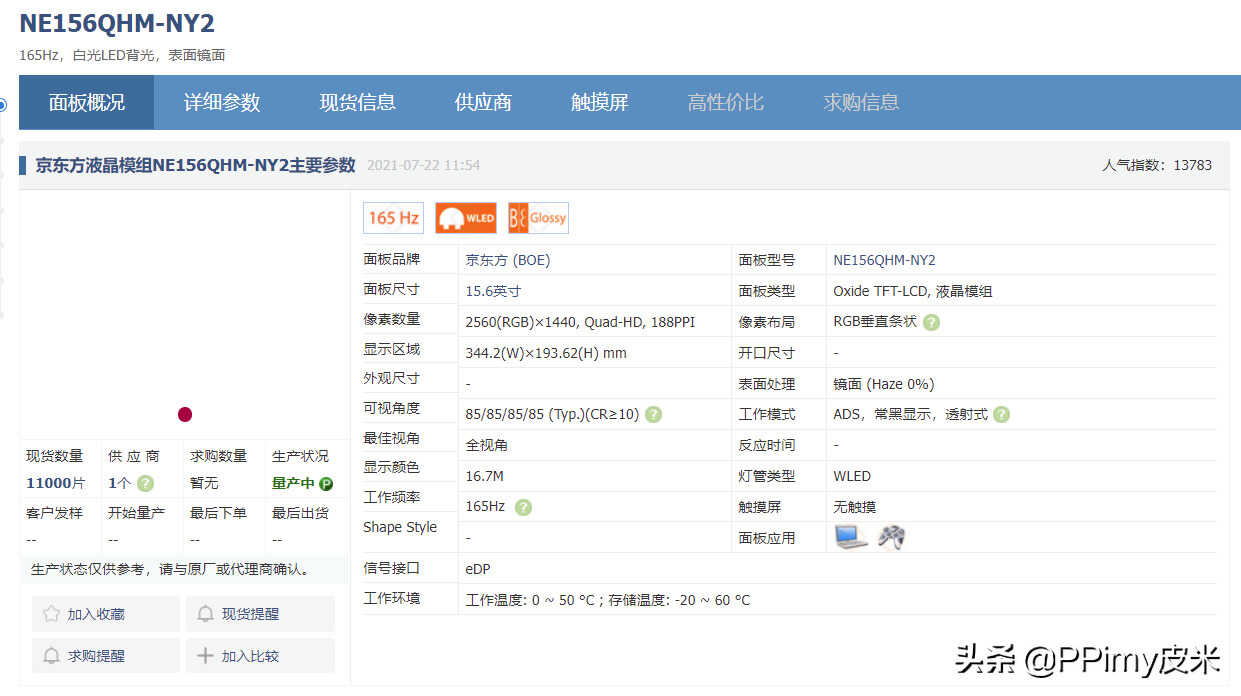Click the plus icon in 加入比较
Screen dimensions: 1241x696
pyautogui.click(x=205, y=656)
